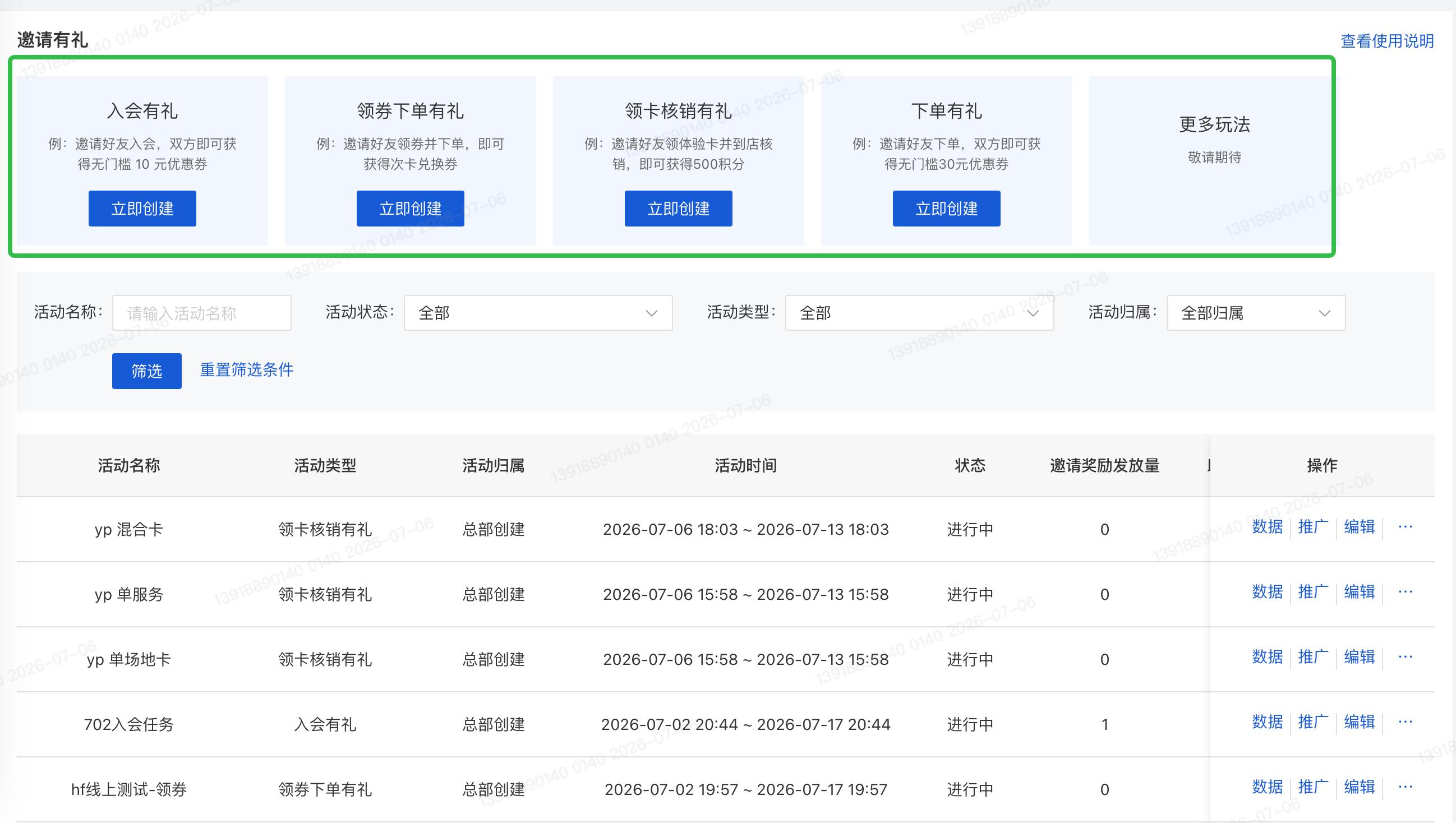The height and width of the screenshot is (823, 1456).
Task: Expand the 活动状态 dropdown
Action: (538, 313)
